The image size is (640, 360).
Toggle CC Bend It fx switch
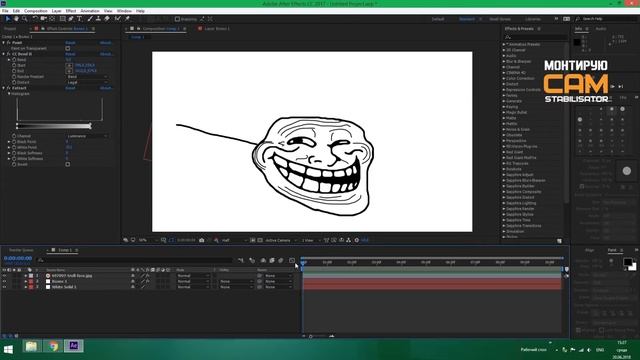(8, 54)
